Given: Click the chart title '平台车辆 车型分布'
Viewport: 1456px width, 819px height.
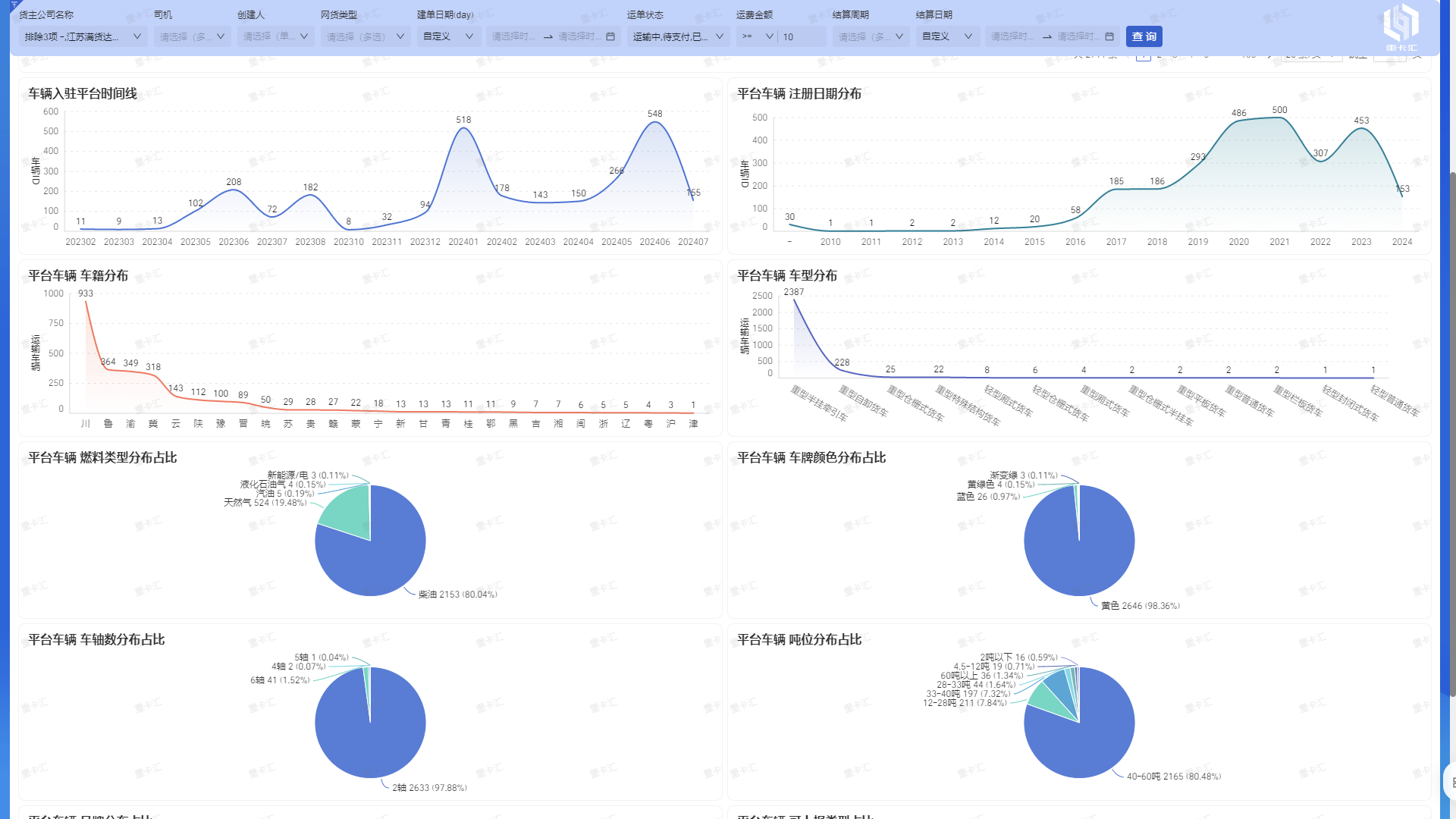Looking at the screenshot, I should coord(787,275).
